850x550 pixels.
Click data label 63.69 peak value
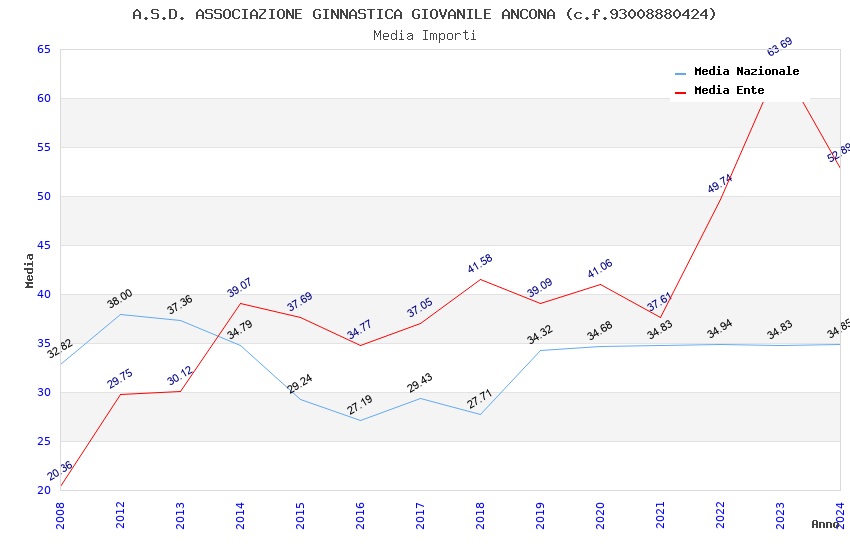(780, 47)
